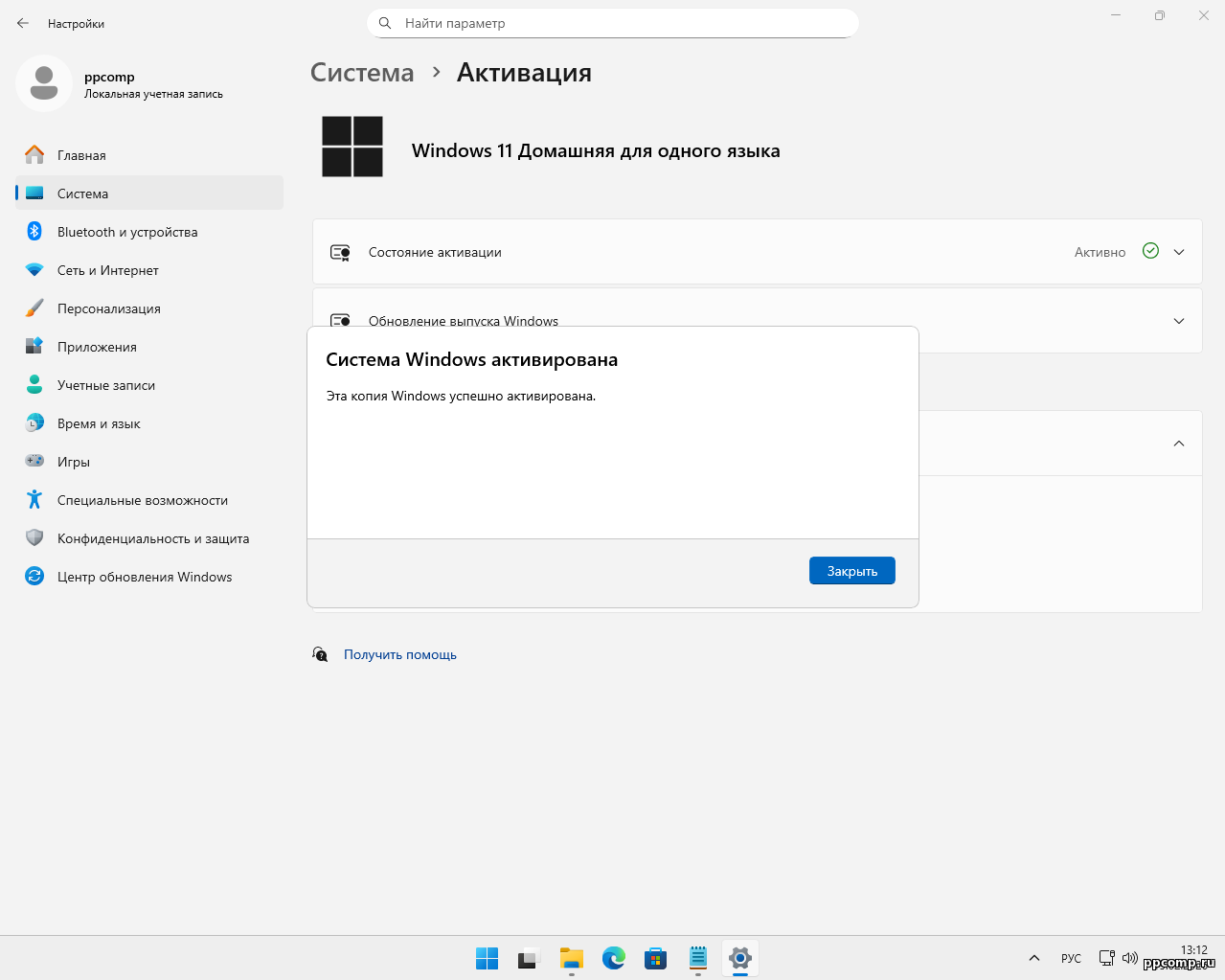
Task: Open Microsoft Edge from the taskbar
Action: pyautogui.click(x=614, y=958)
